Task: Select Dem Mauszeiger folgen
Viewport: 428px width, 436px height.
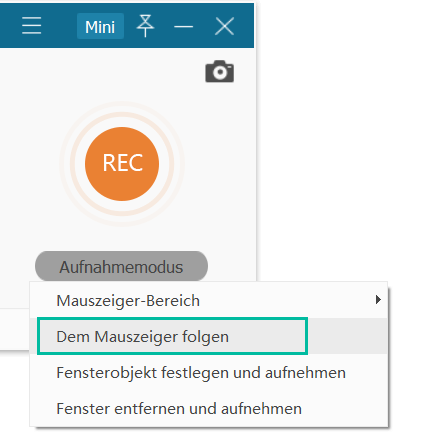Action: pos(209,336)
